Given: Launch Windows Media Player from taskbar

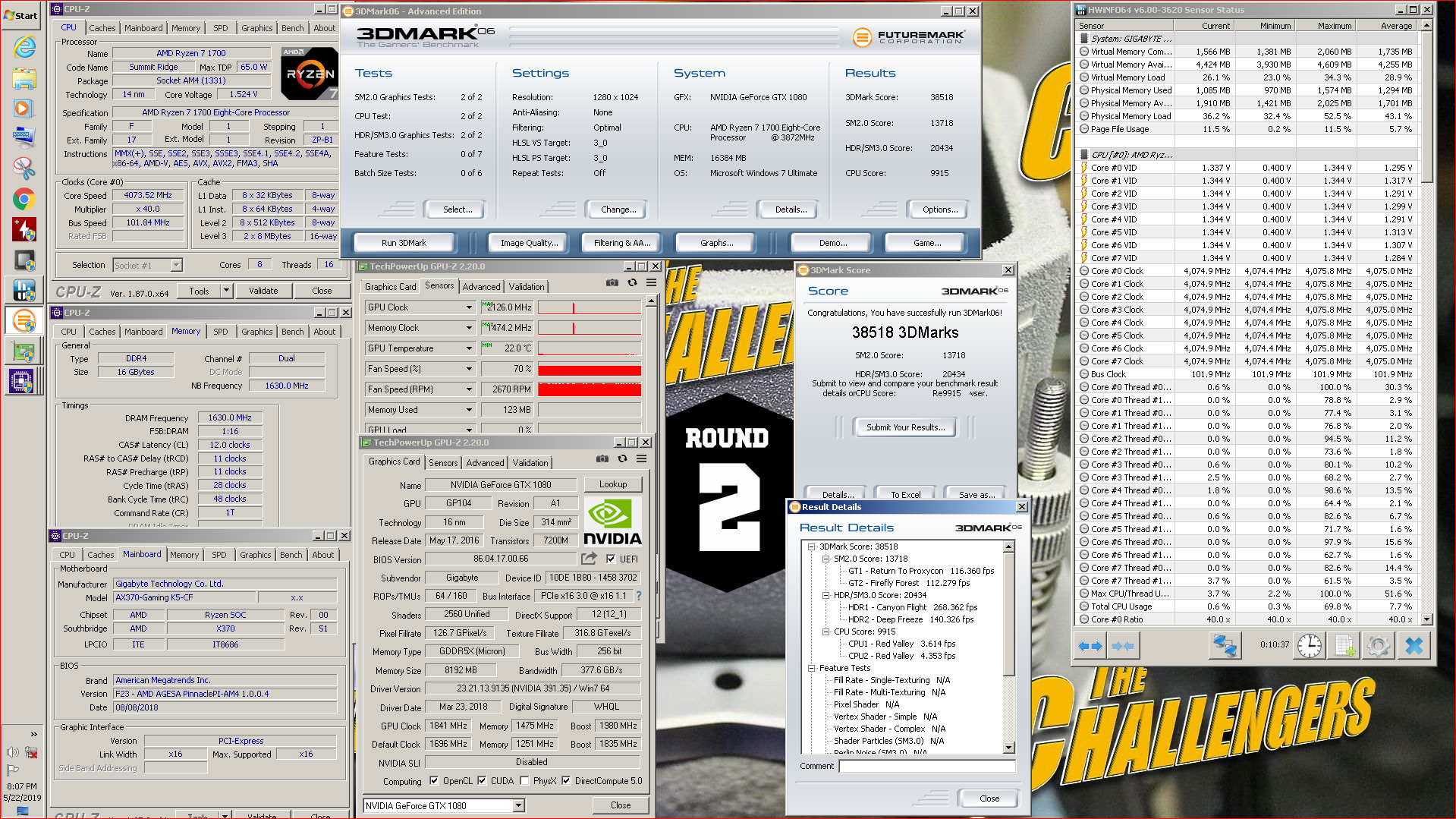Looking at the screenshot, I should click(x=24, y=109).
